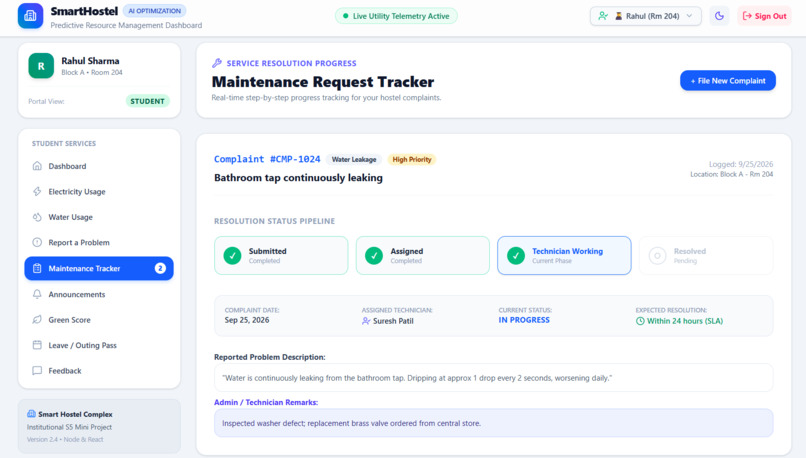
Task: Click the High Priority tag
Action: [412, 159]
